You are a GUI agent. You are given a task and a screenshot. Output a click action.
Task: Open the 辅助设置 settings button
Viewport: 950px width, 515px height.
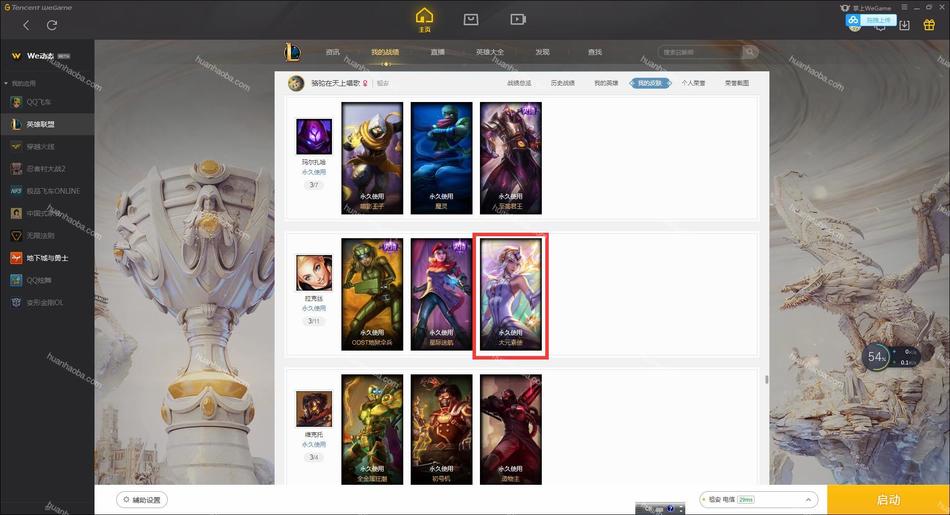point(142,500)
